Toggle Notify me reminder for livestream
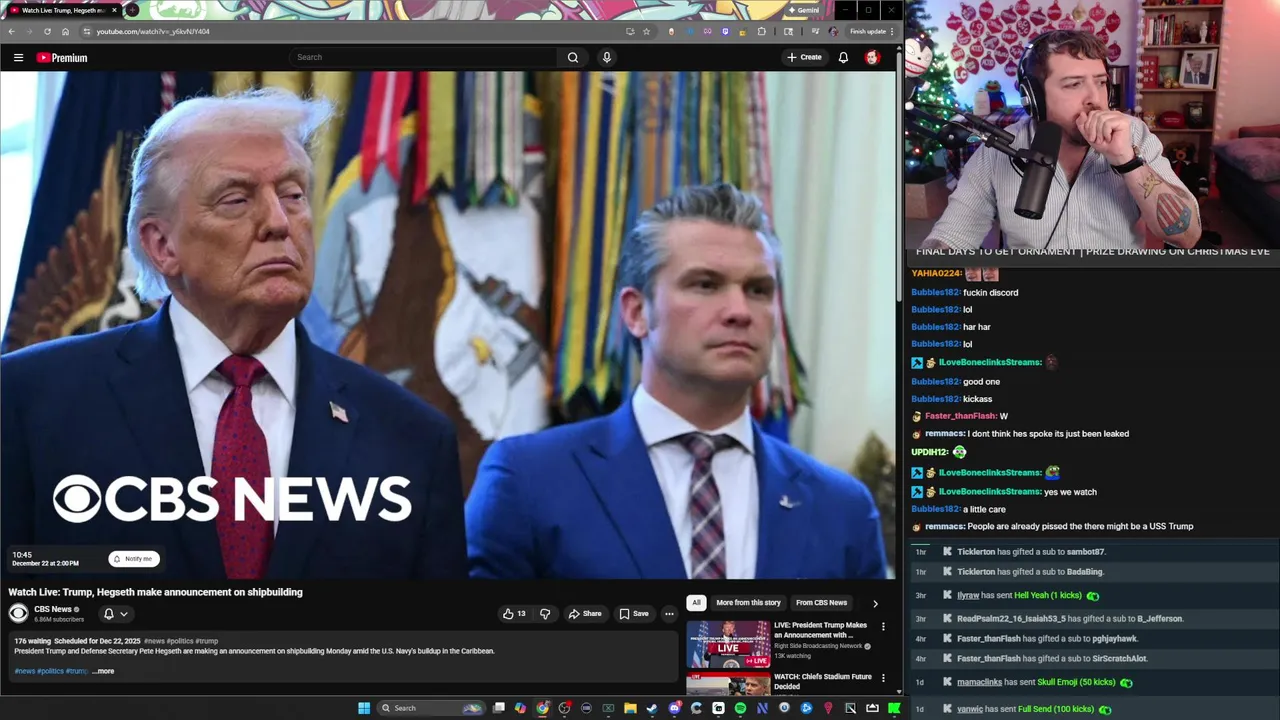The image size is (1280, 720). (134, 559)
